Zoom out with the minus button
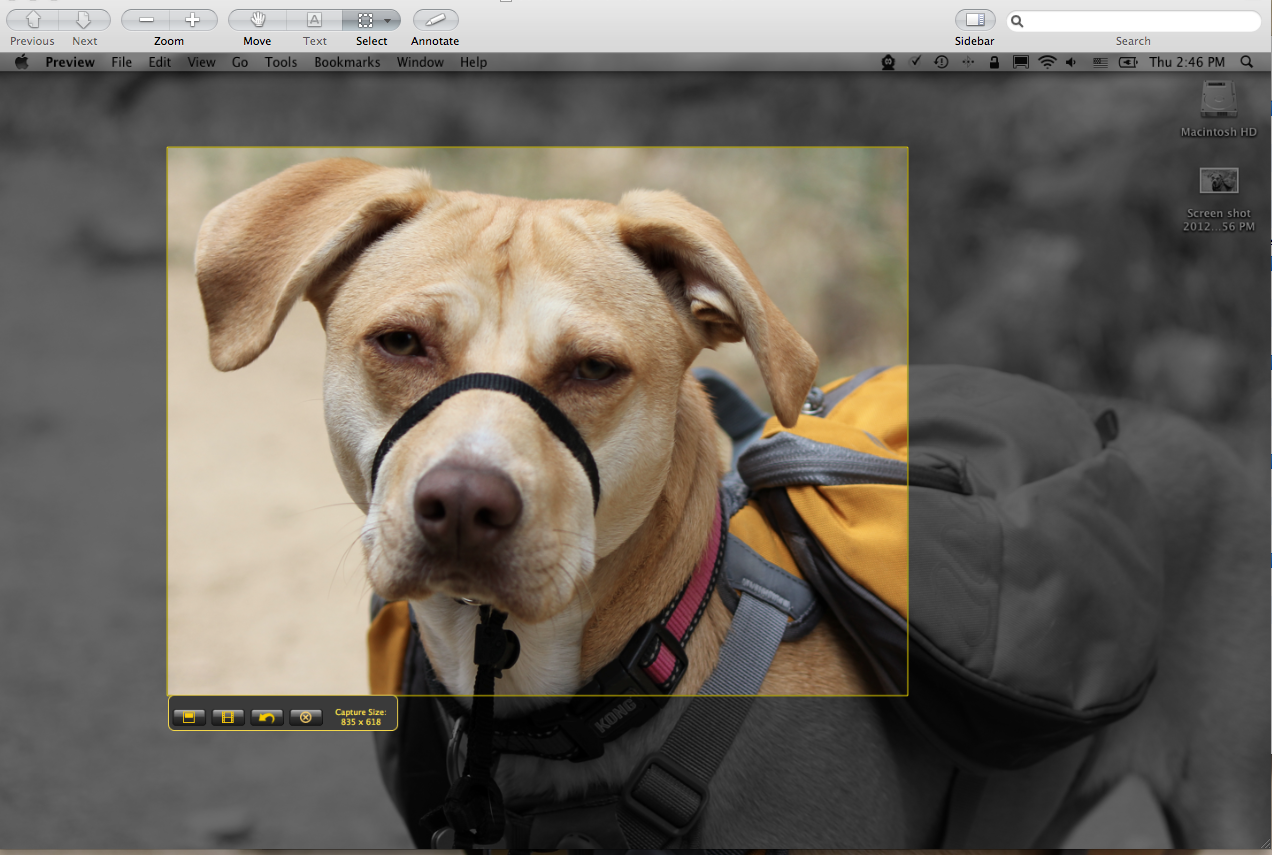 point(146,19)
